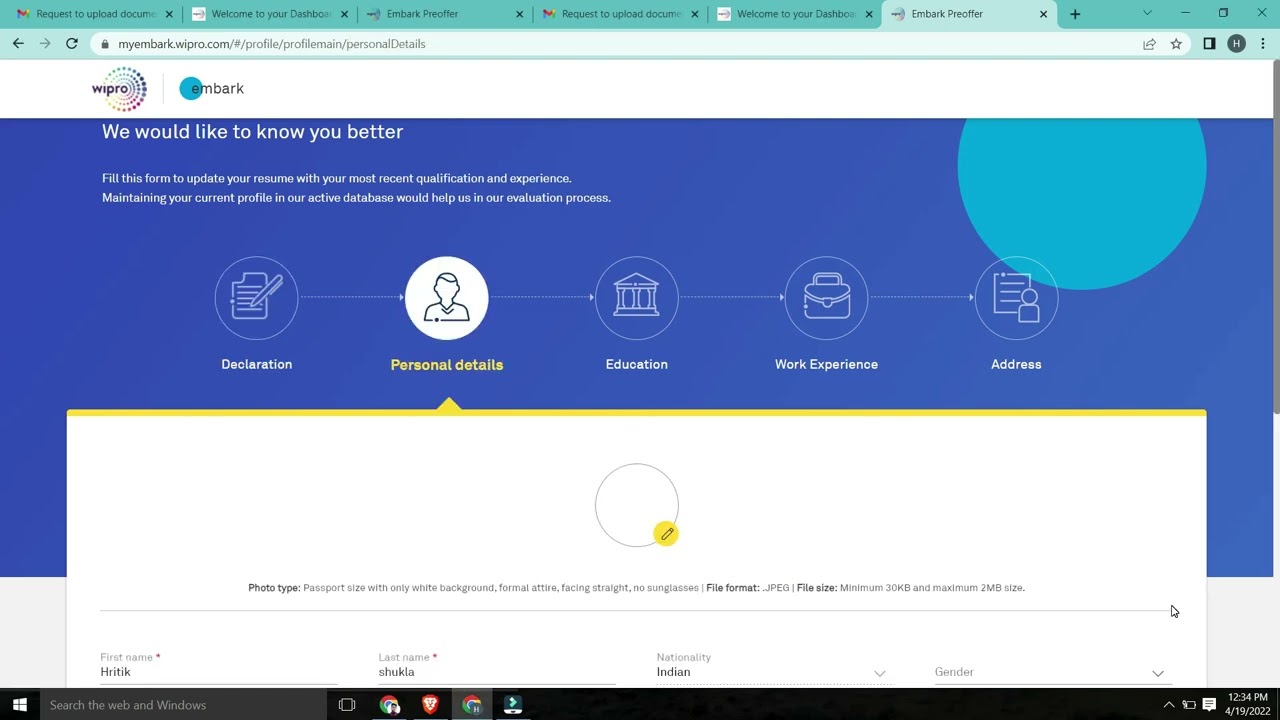Edit the First name field Hritik
The height and width of the screenshot is (720, 1280).
[218, 672]
